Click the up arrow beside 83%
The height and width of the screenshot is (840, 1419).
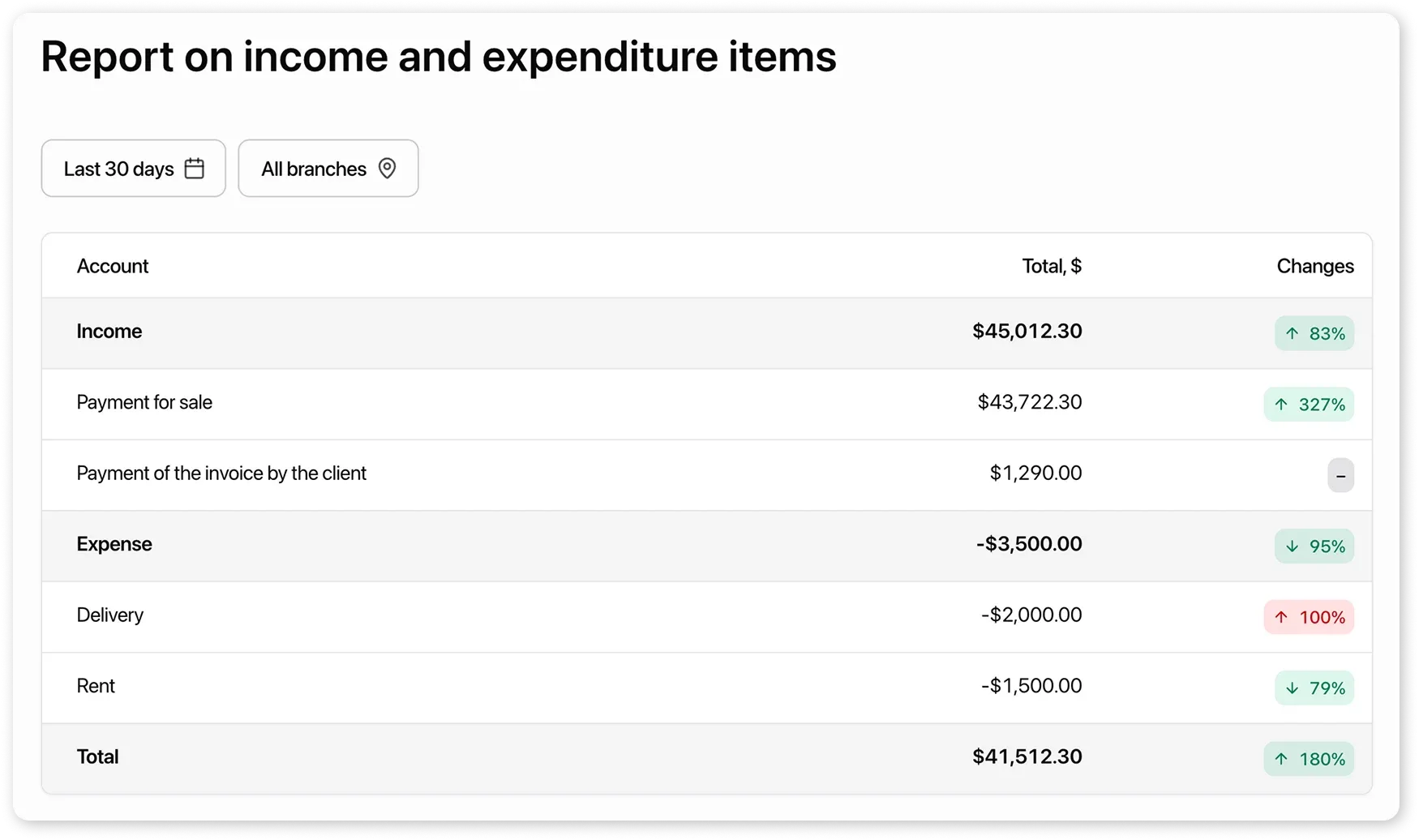click(1293, 333)
